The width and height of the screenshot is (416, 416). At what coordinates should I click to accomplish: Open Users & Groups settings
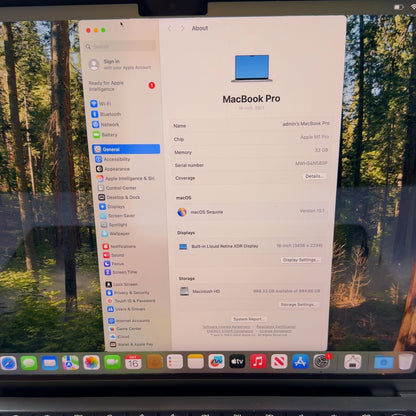(126, 309)
